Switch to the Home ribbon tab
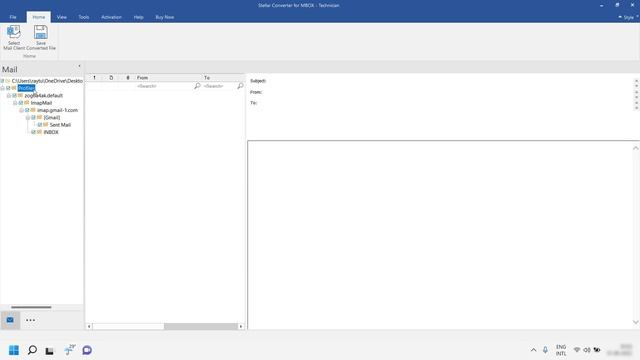Image resolution: width=640 pixels, height=360 pixels. pos(39,17)
